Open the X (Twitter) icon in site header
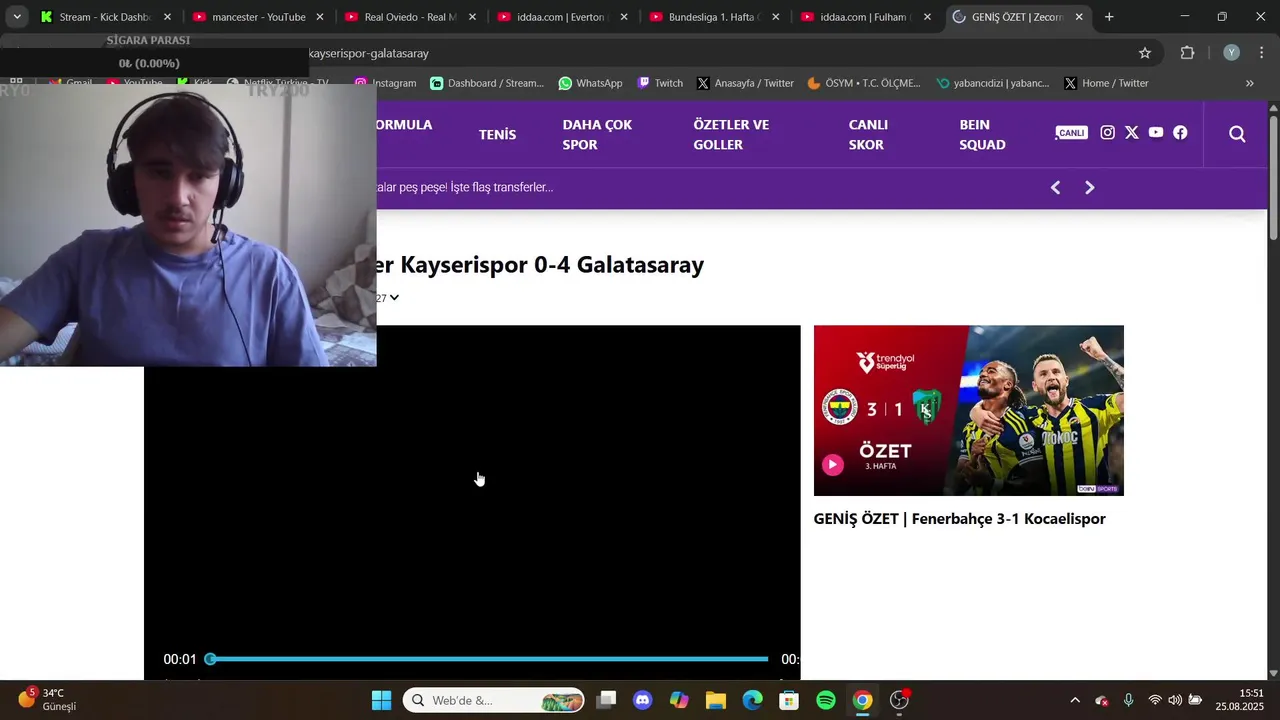Viewport: 1280px width, 720px height. pos(1131,133)
